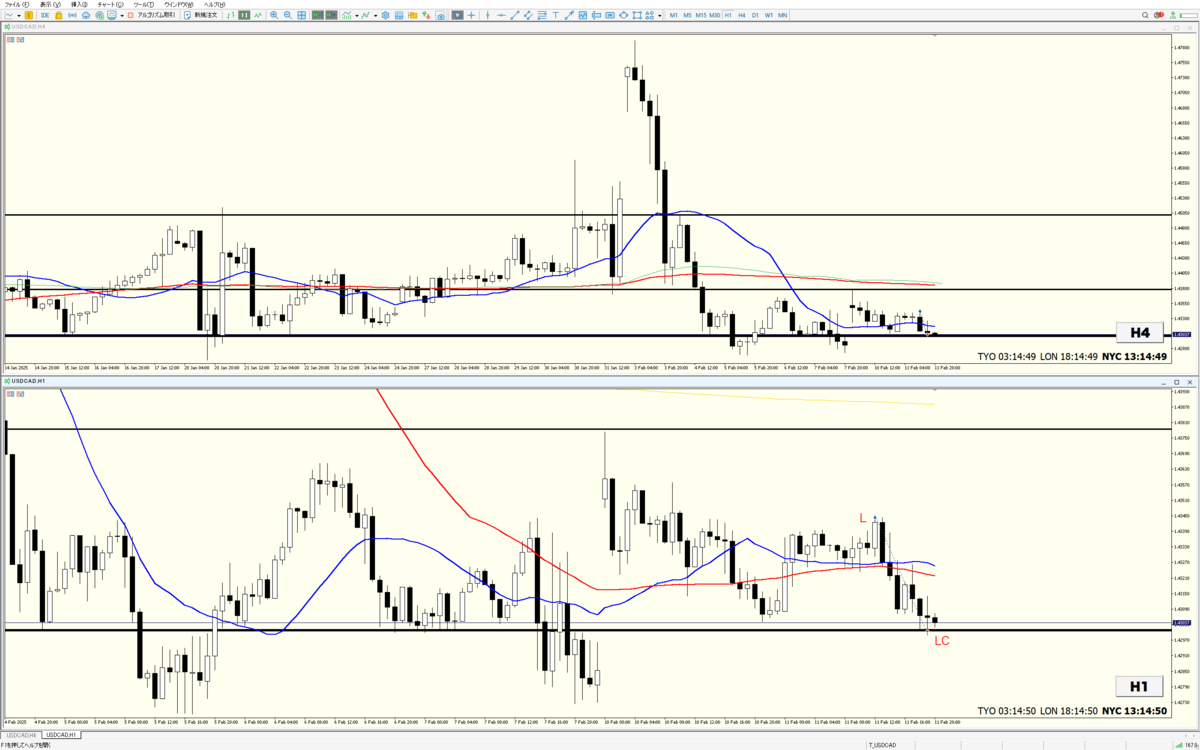This screenshot has width=1200, height=750.
Task: Expand the indicators dropdown arrow
Action: click(x=357, y=15)
